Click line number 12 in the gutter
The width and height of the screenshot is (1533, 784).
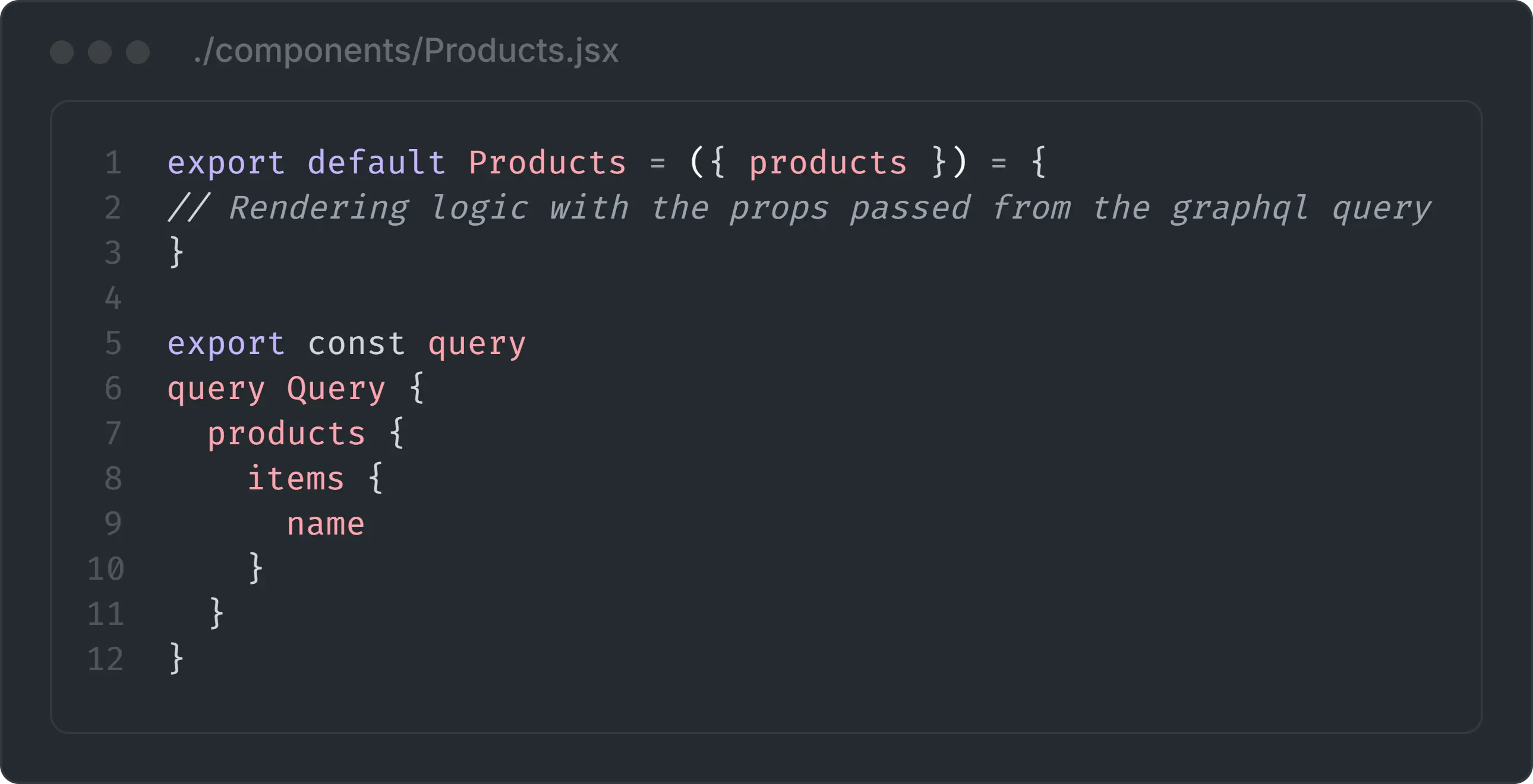click(x=106, y=659)
